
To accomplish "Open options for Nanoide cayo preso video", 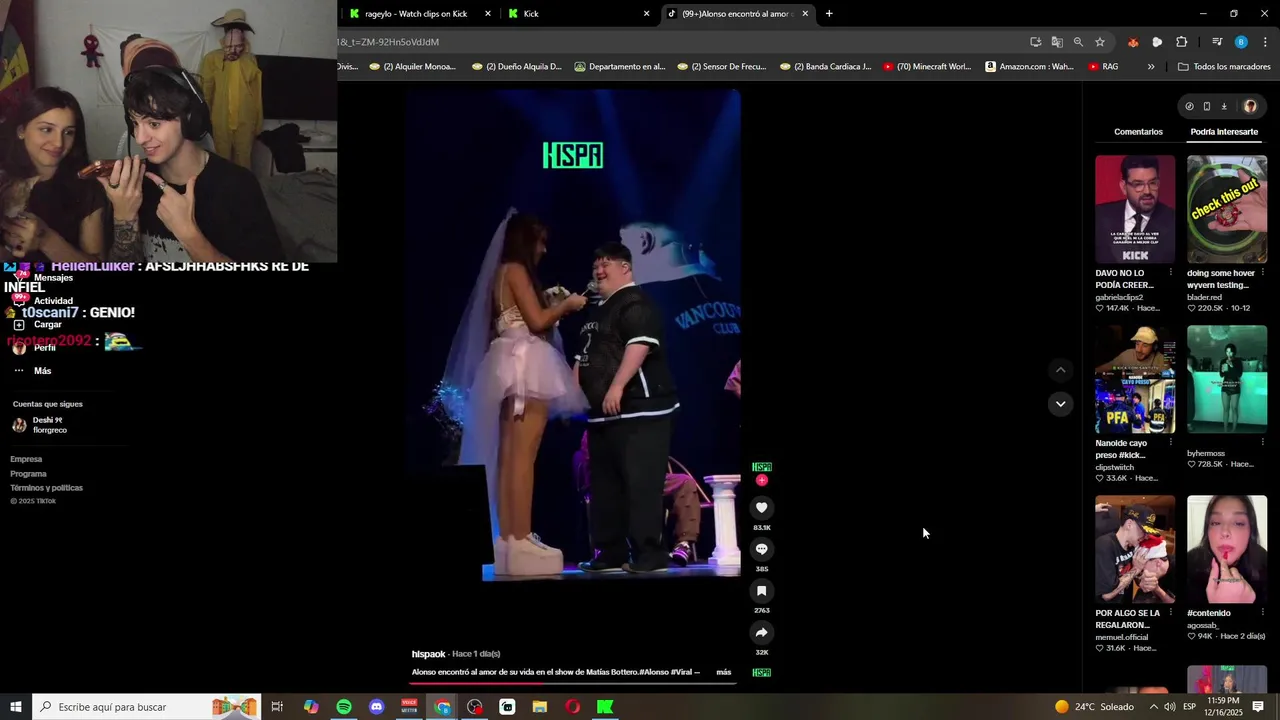I will [1170, 442].
